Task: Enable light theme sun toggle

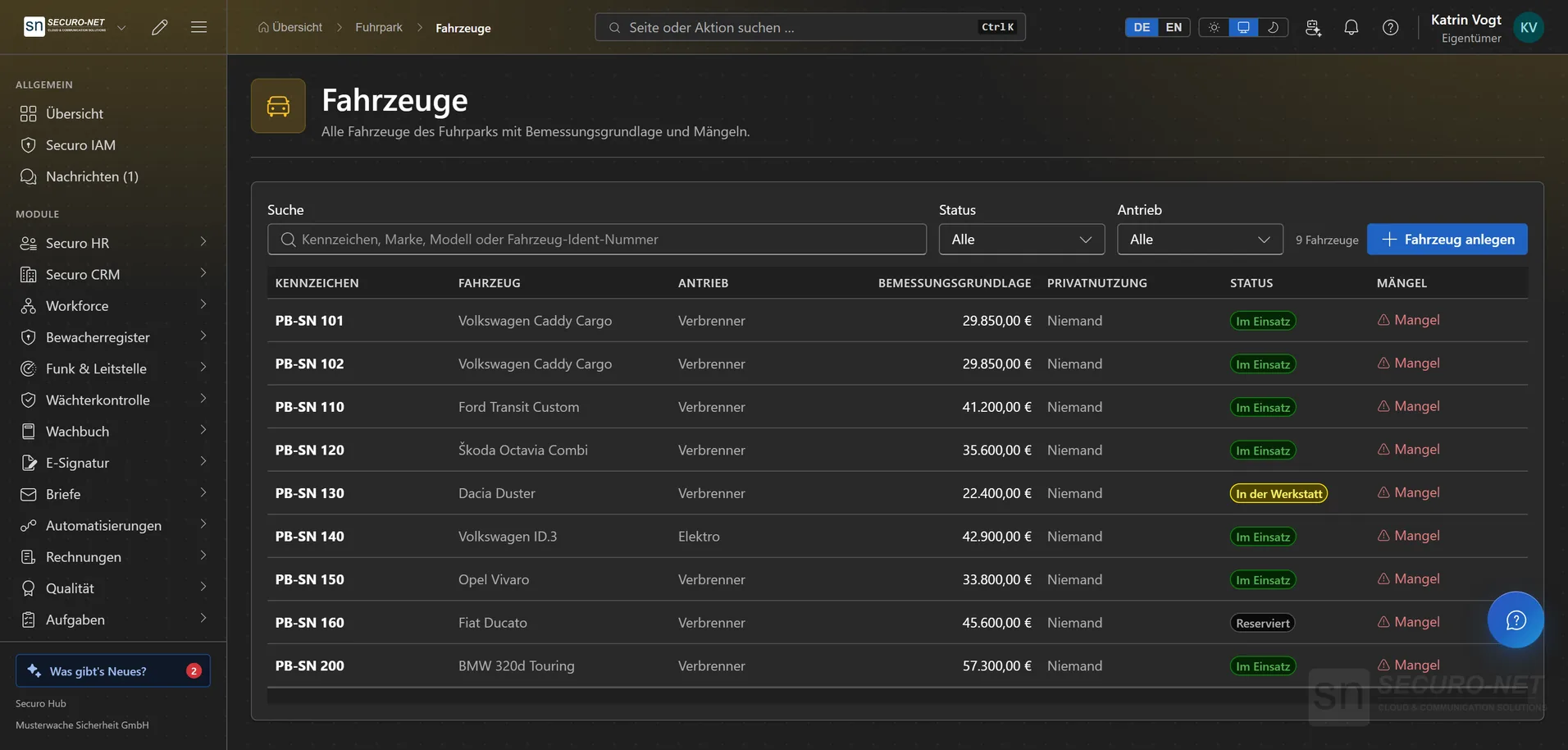Action: 1214,27
